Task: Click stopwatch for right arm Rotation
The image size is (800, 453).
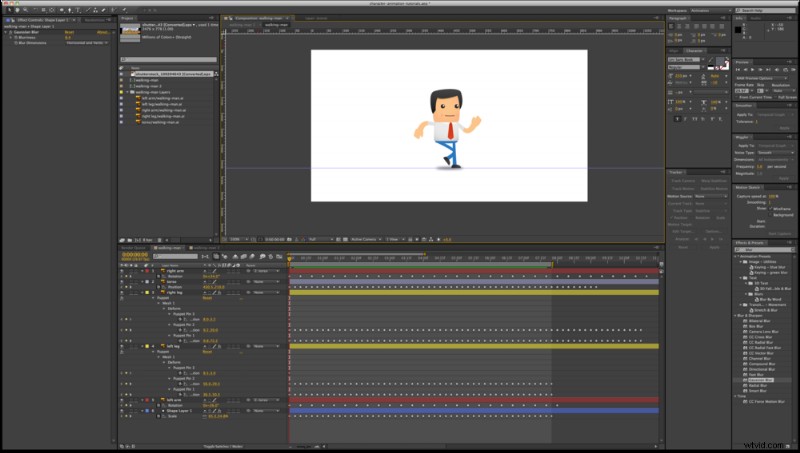Action: point(159,276)
